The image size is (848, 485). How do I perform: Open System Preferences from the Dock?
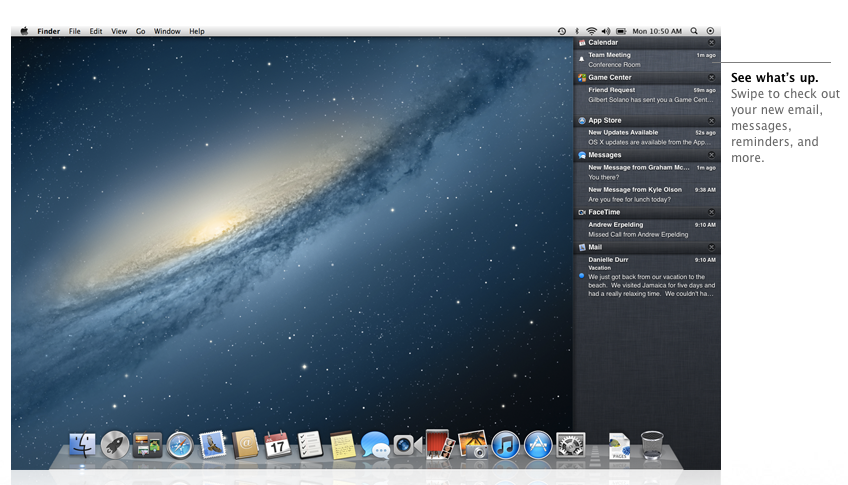[x=570, y=445]
